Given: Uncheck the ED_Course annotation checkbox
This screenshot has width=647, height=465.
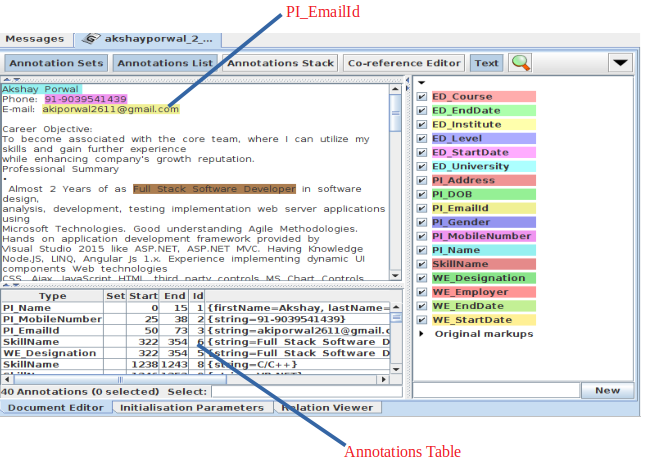Looking at the screenshot, I should 423,97.
